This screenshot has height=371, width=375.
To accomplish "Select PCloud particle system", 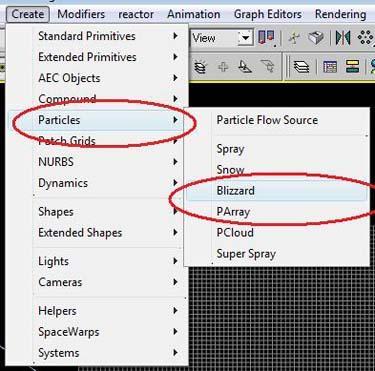I will [x=277, y=233].
